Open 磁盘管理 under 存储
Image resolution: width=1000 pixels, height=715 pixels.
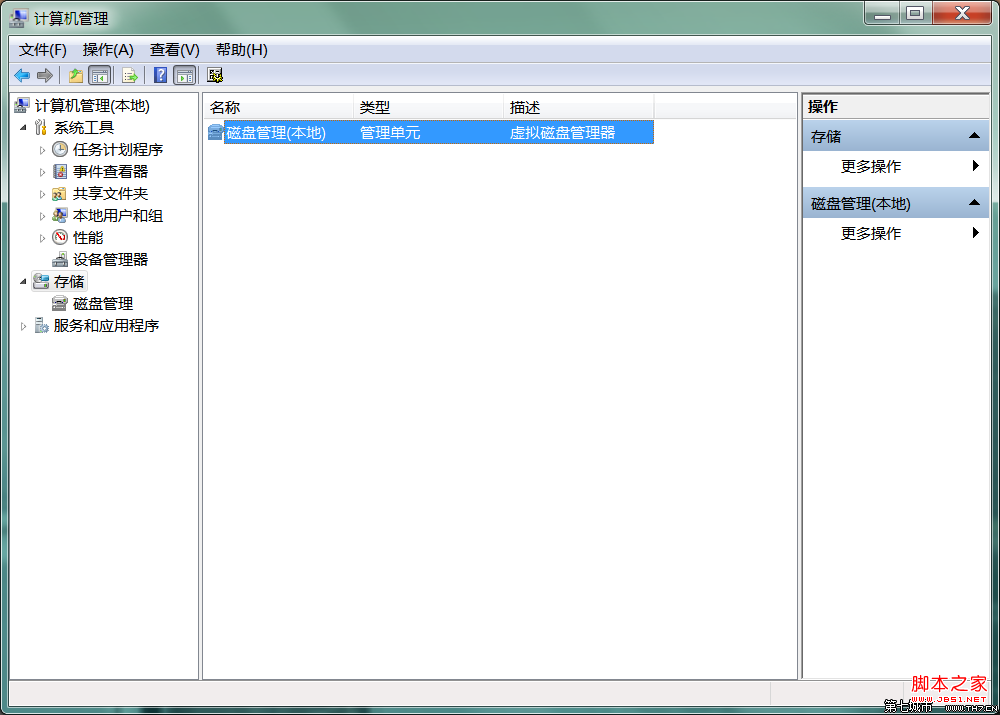(102, 303)
